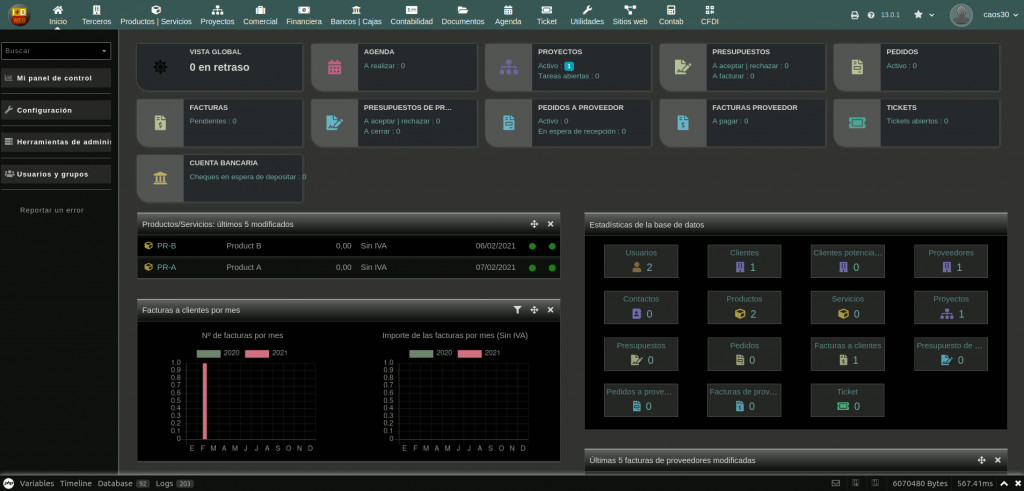Image resolution: width=1024 pixels, height=491 pixels.
Task: Click Reportar un error link
Action: click(52, 210)
